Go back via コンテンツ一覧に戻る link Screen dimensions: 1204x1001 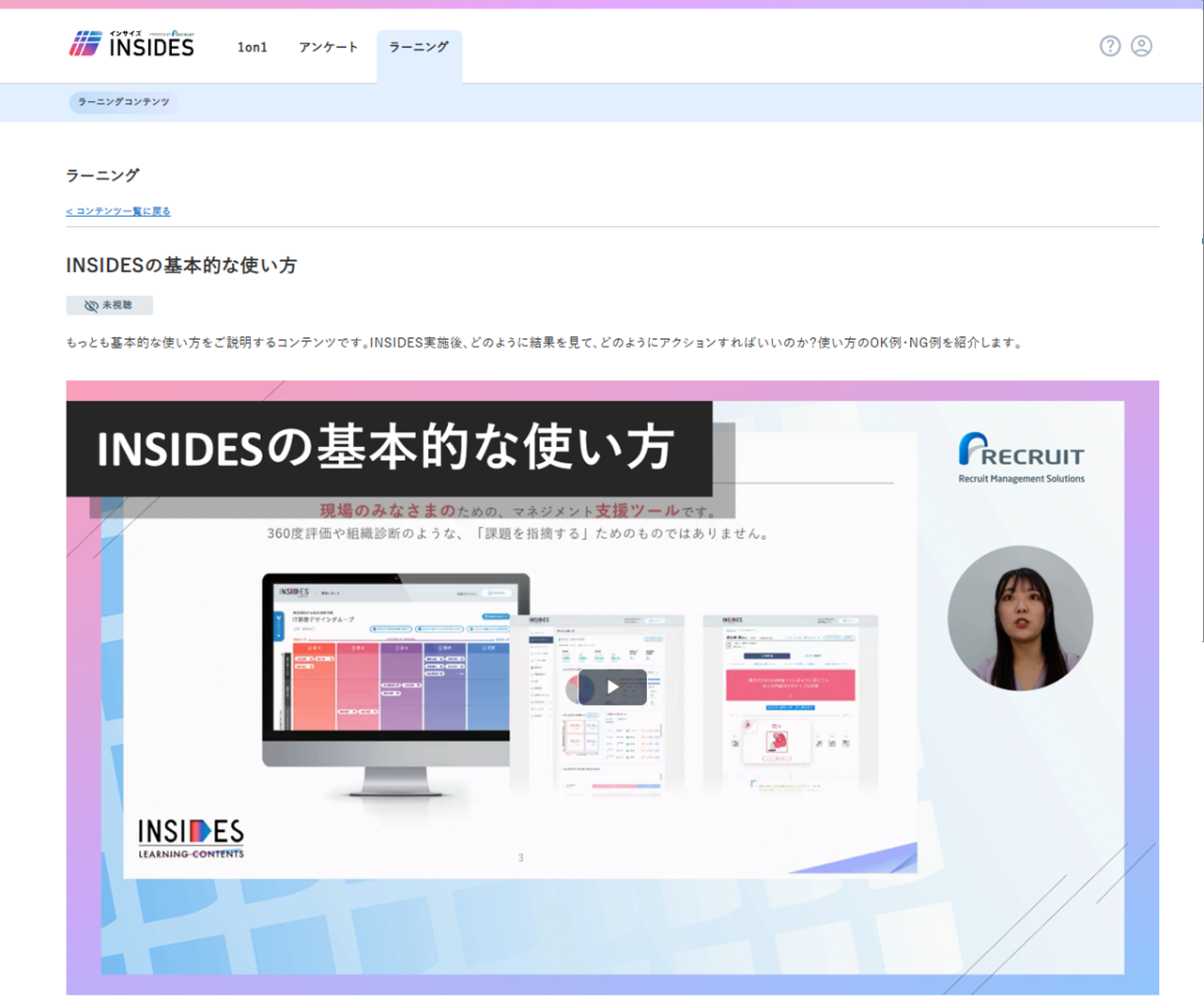(118, 211)
